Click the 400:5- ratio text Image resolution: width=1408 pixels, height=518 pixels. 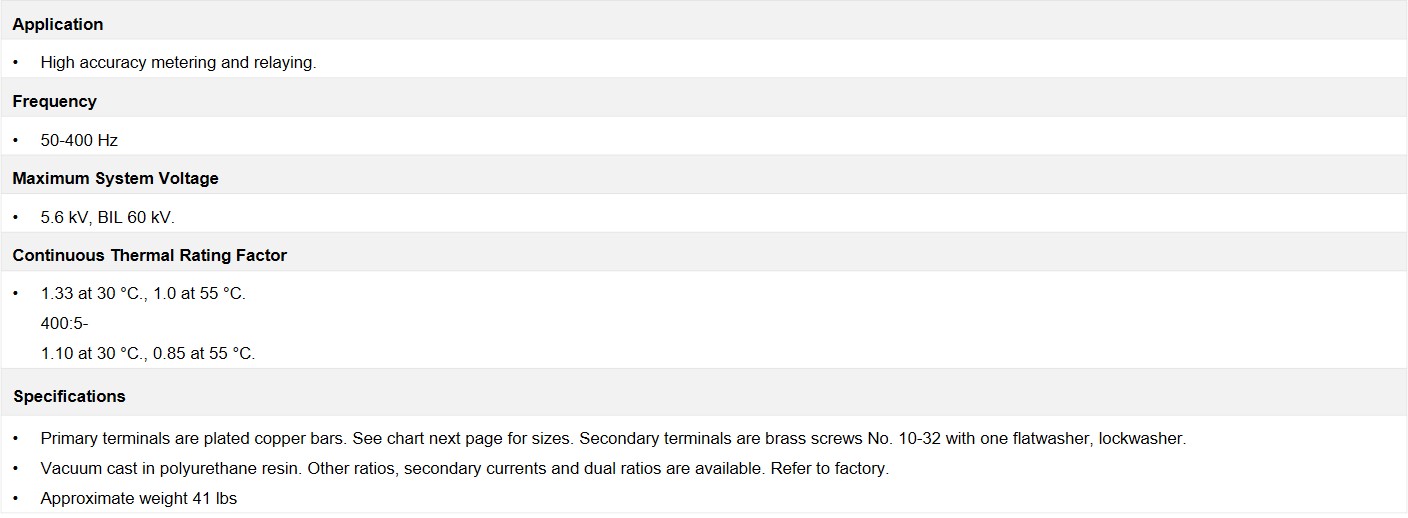(x=64, y=323)
